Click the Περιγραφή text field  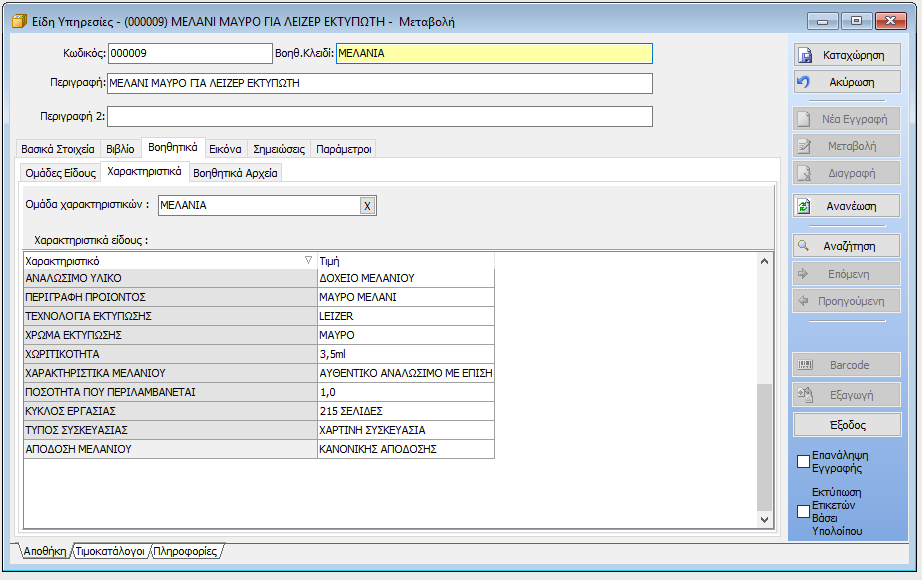click(380, 84)
